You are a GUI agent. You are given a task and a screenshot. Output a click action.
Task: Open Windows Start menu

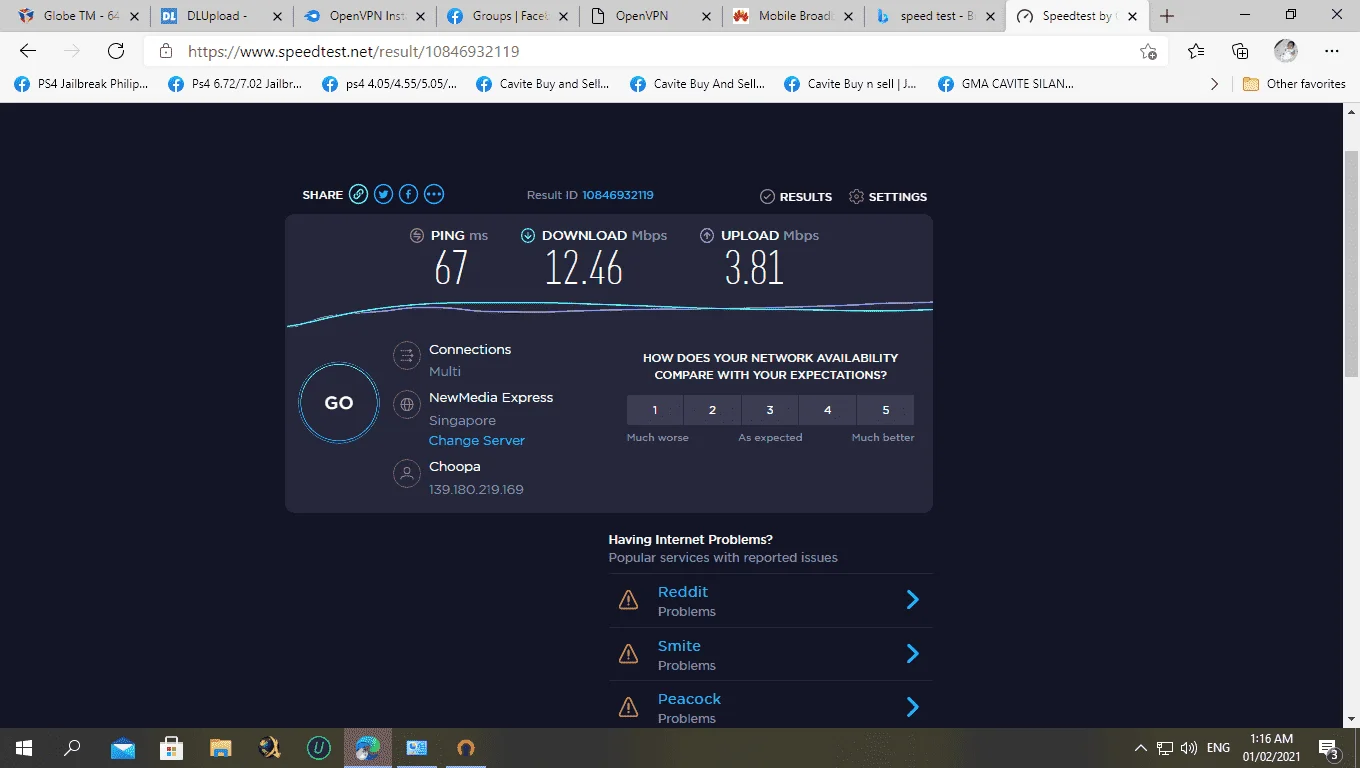pos(24,747)
